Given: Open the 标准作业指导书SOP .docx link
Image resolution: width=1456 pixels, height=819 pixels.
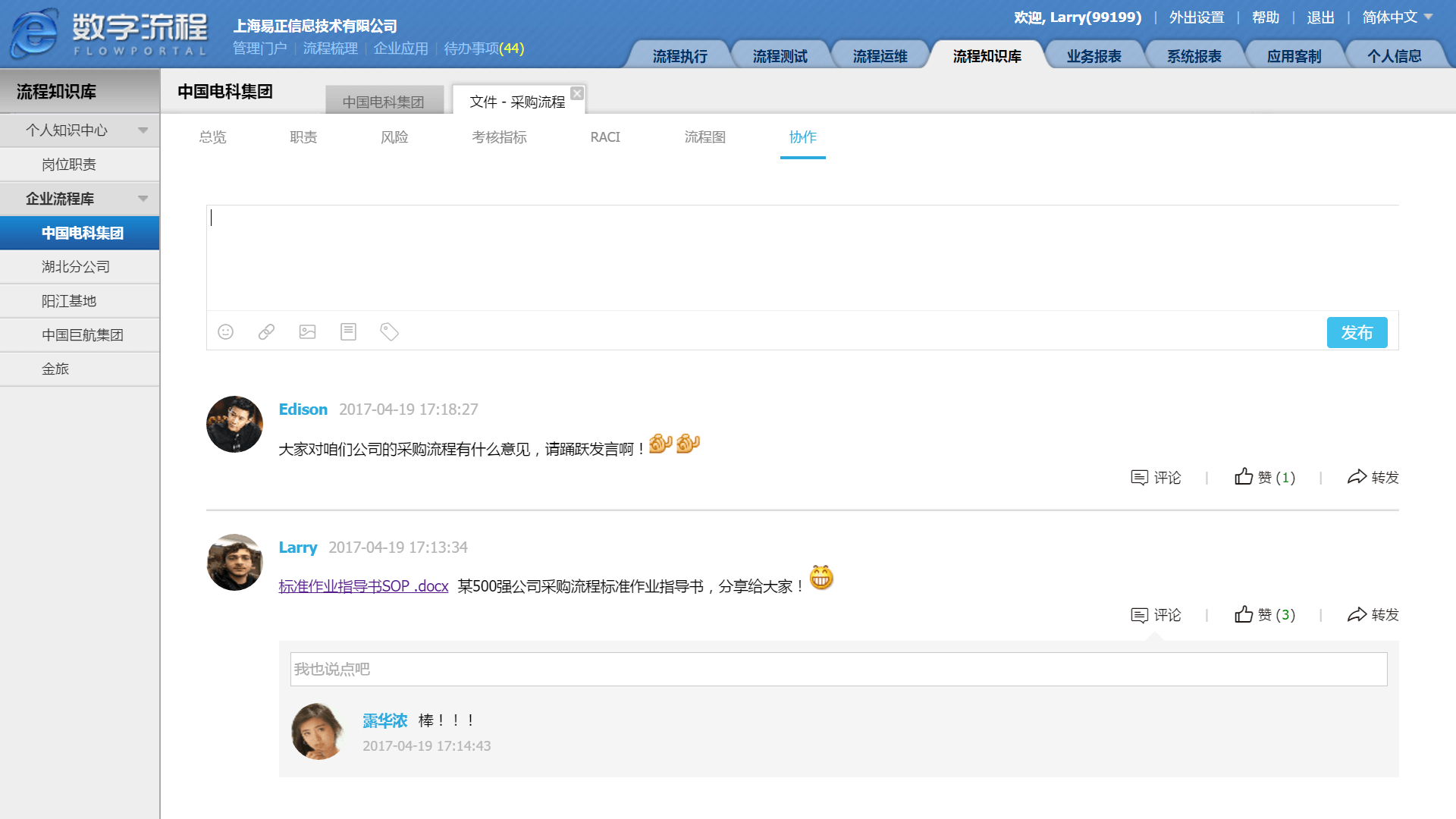Looking at the screenshot, I should tap(363, 586).
